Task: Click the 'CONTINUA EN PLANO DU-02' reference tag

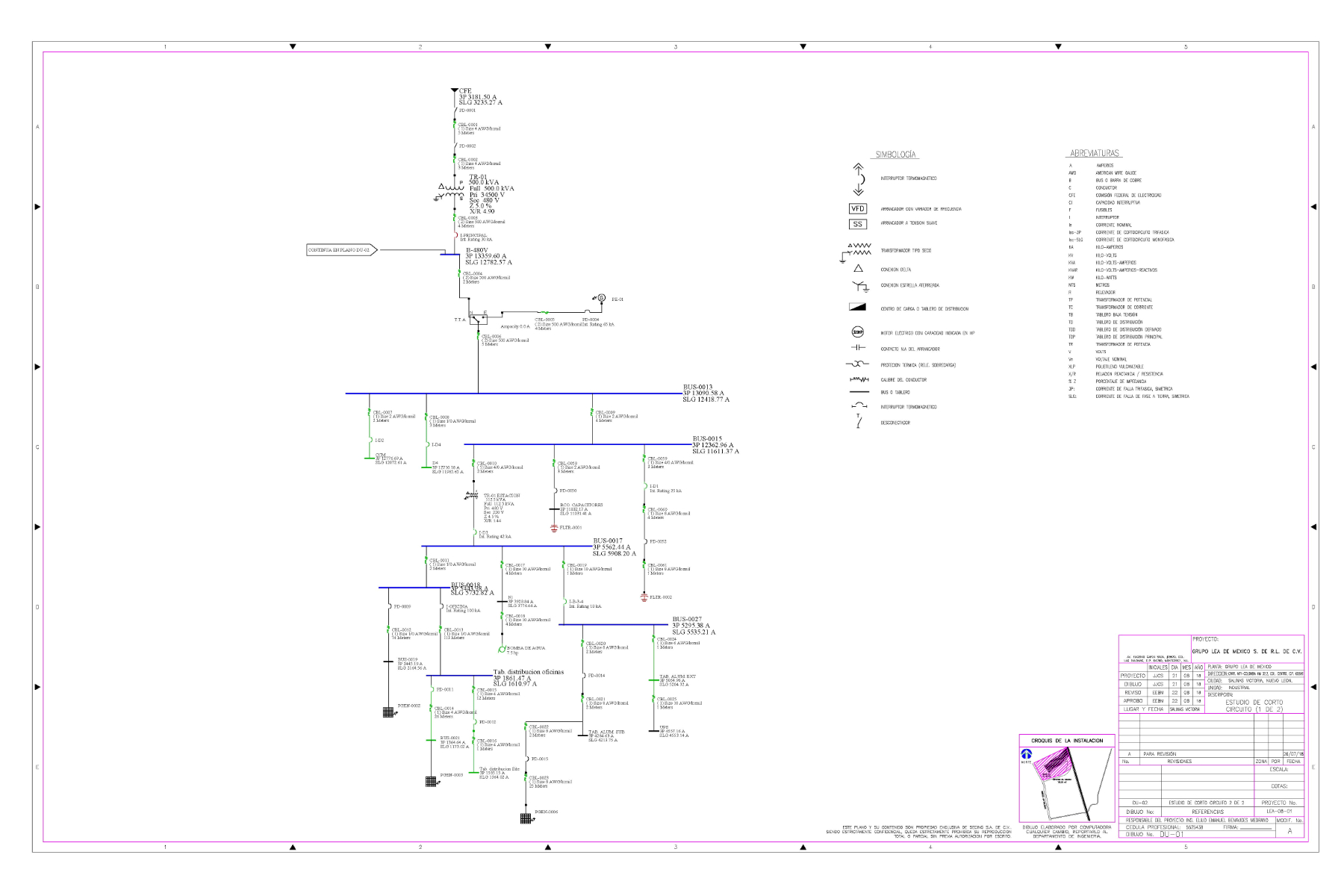Action: (341, 250)
